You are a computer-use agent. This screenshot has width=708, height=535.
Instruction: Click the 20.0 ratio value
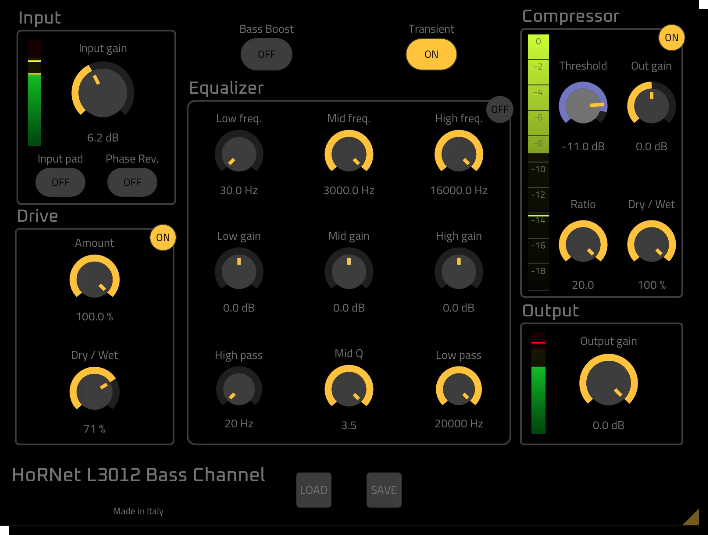[583, 285]
